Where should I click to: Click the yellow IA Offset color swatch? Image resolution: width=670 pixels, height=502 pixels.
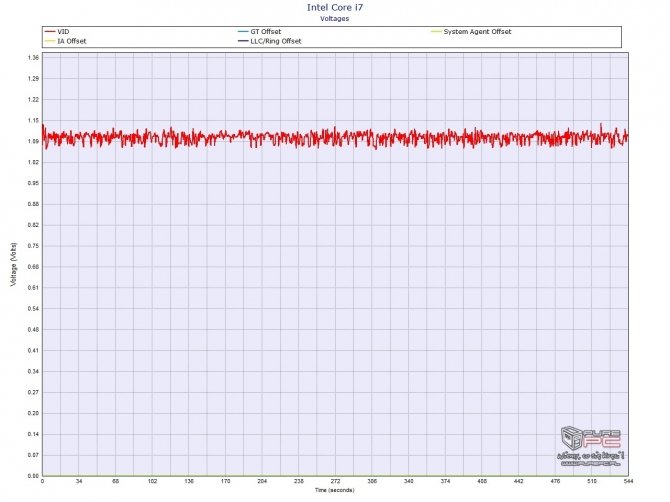click(x=50, y=41)
